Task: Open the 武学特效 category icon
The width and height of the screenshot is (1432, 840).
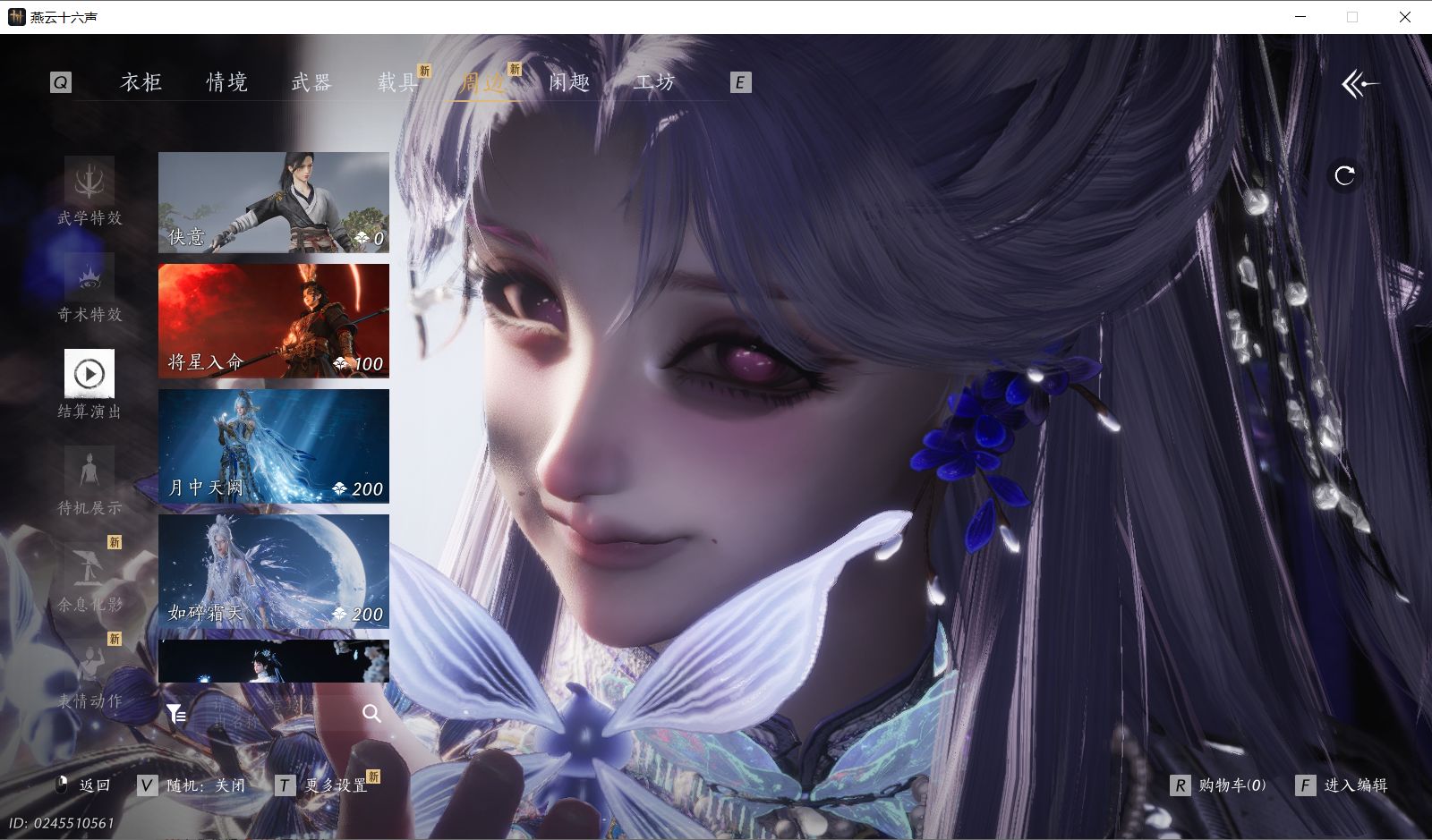Action: (89, 181)
